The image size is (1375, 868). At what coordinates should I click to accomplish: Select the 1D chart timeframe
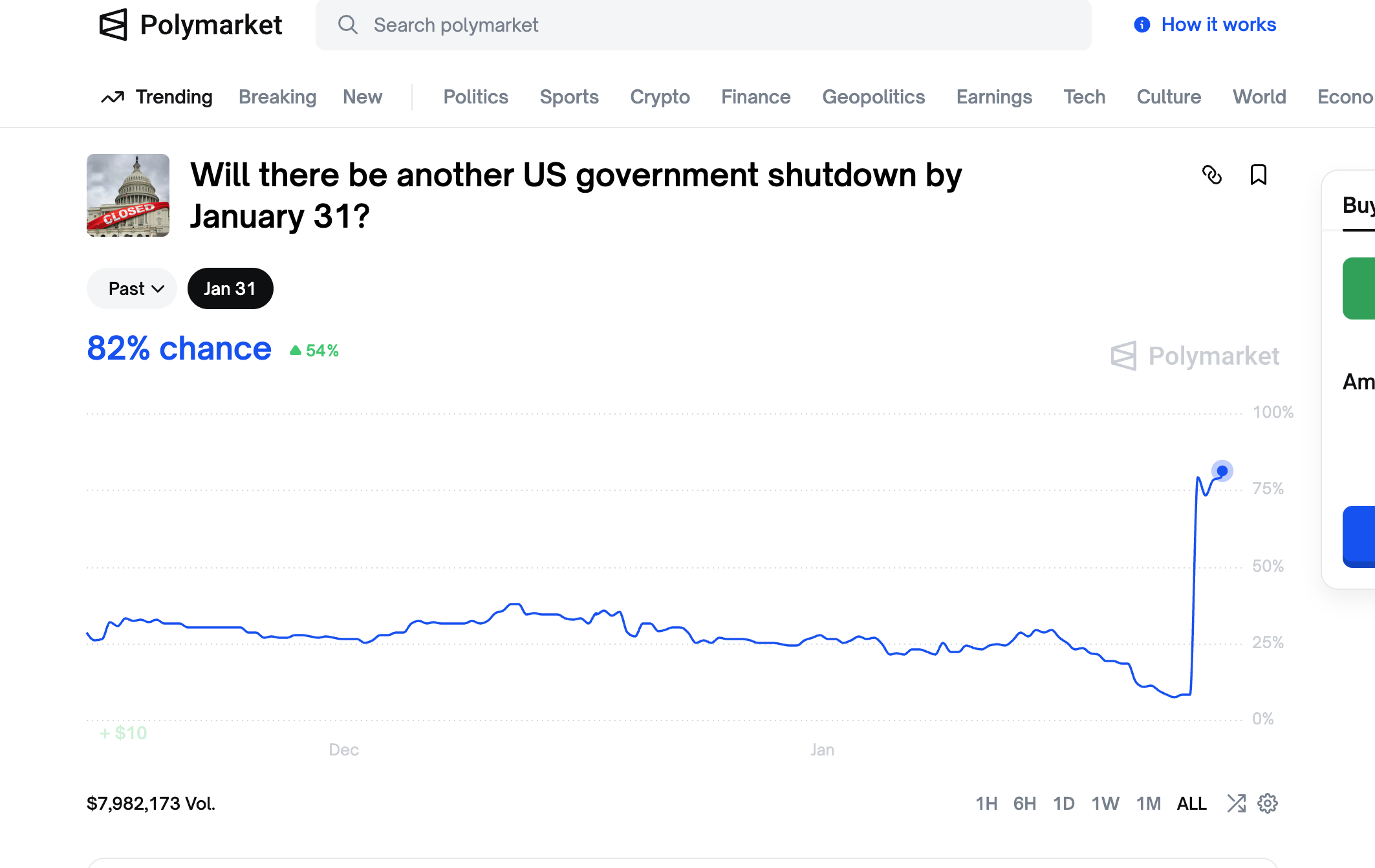(x=1064, y=803)
